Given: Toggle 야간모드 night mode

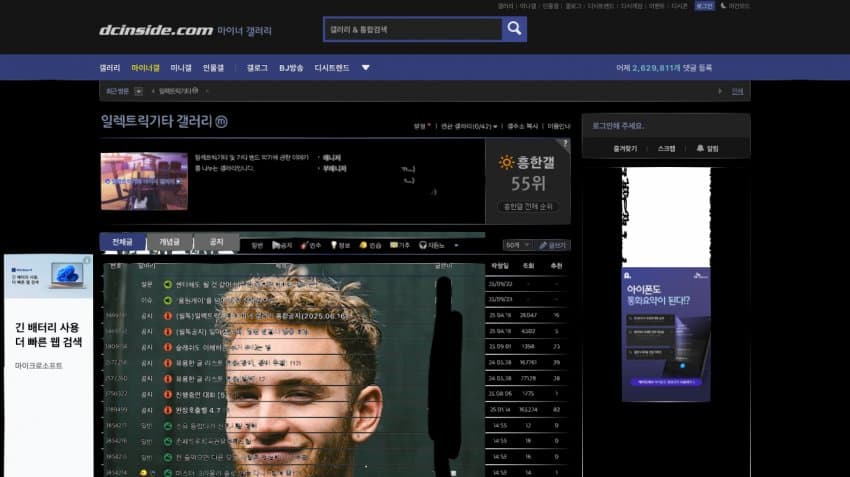Looking at the screenshot, I should 735,6.
